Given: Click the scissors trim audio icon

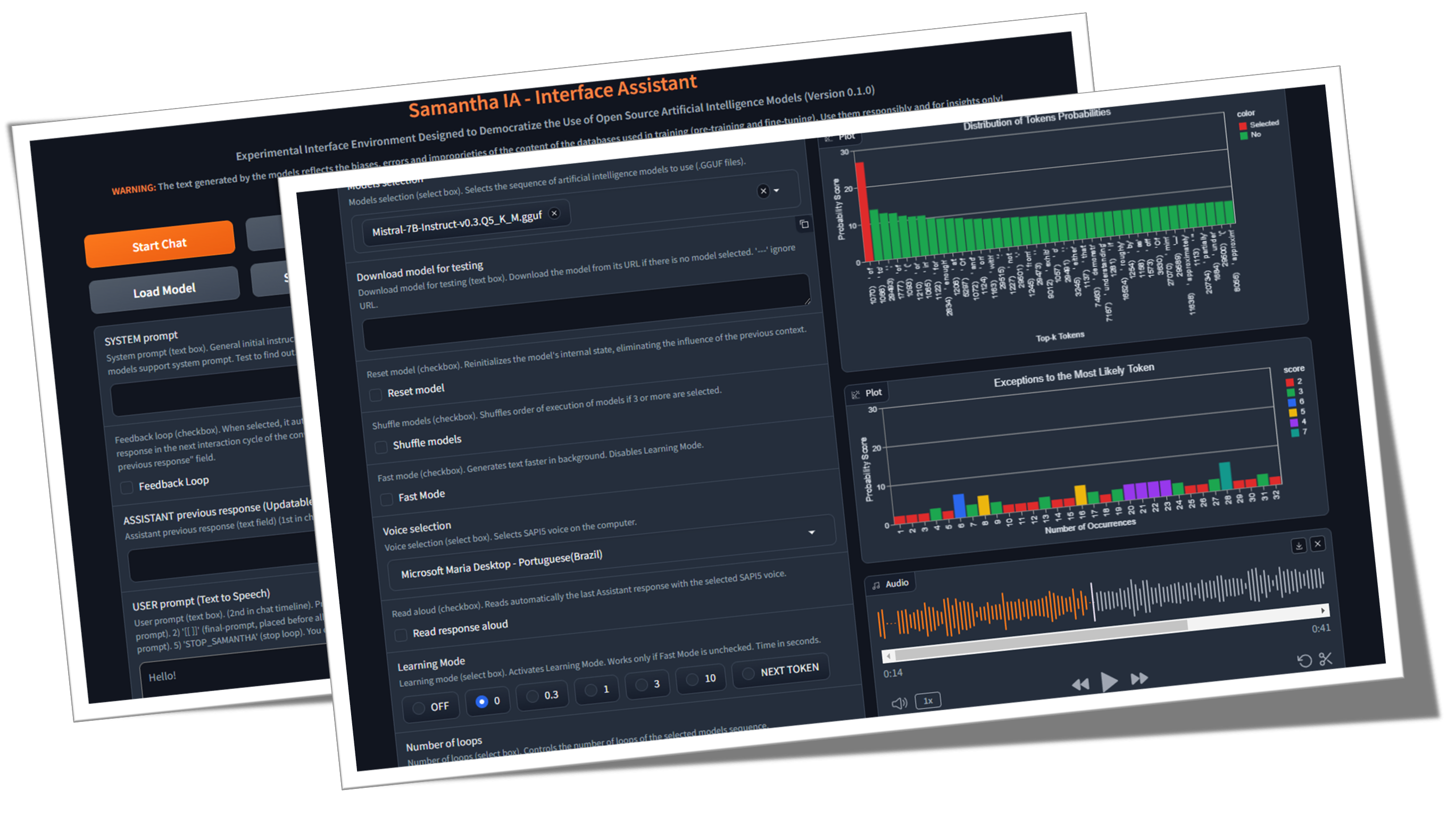Looking at the screenshot, I should point(1325,659).
